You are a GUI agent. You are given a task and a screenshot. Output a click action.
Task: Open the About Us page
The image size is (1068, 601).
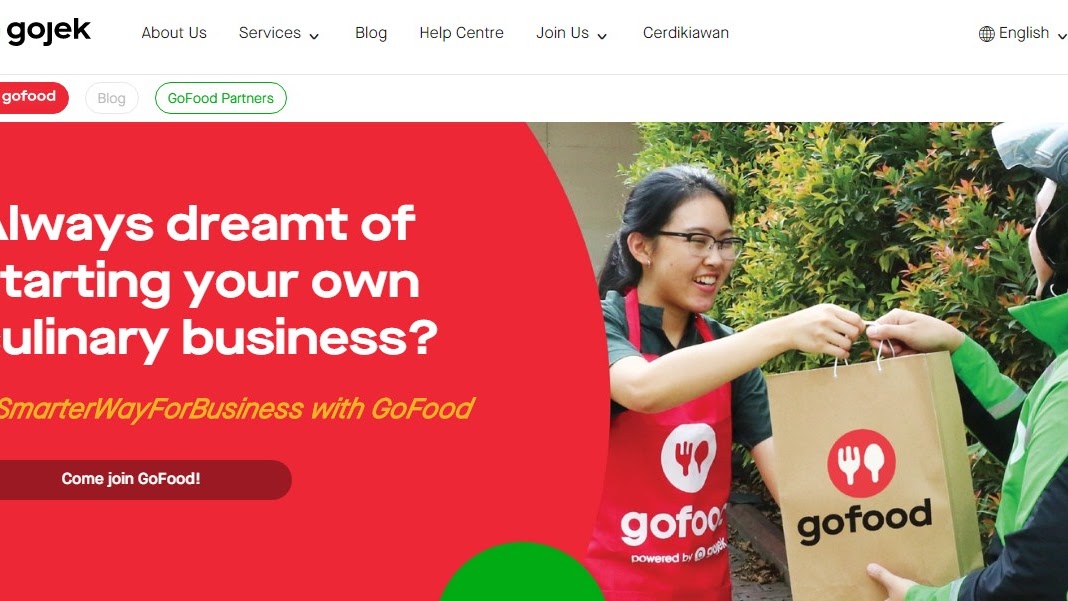(174, 33)
